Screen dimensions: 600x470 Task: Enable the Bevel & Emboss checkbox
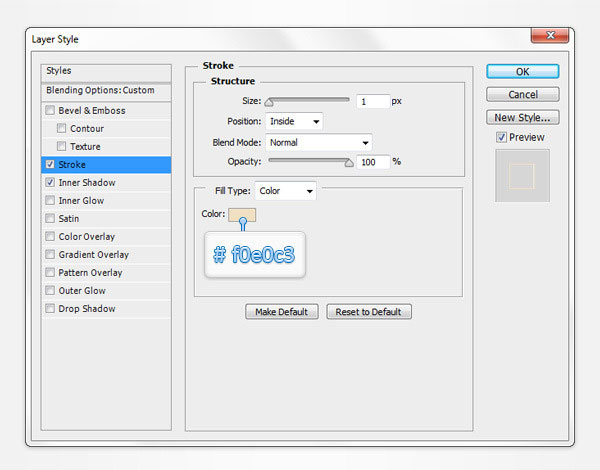pyautogui.click(x=50, y=111)
